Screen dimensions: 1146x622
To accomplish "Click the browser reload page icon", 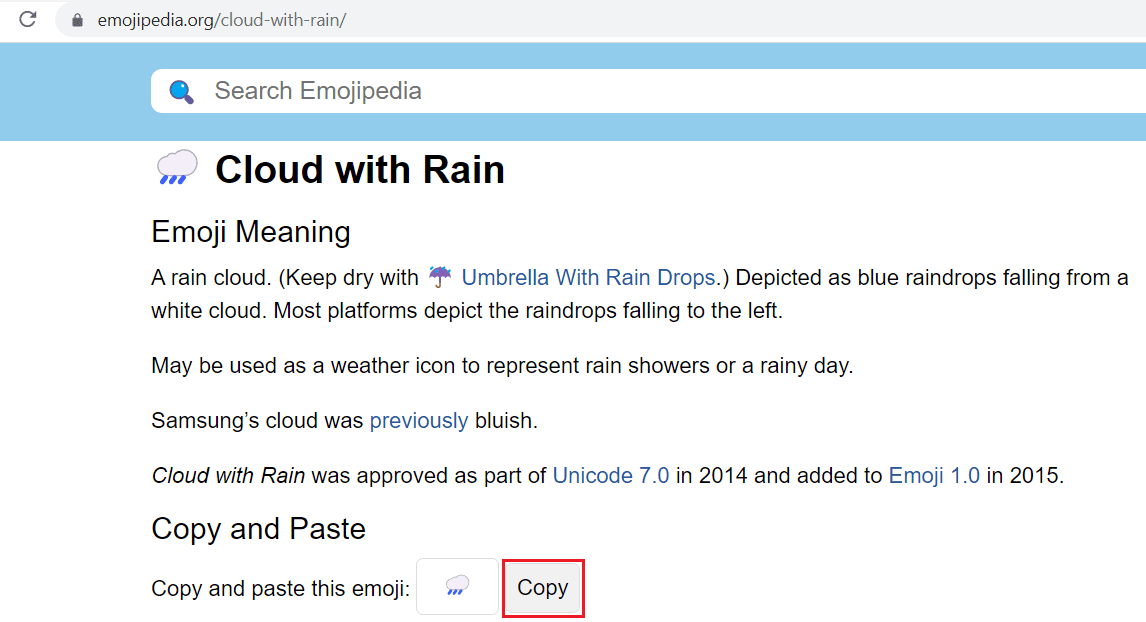I will [x=28, y=19].
